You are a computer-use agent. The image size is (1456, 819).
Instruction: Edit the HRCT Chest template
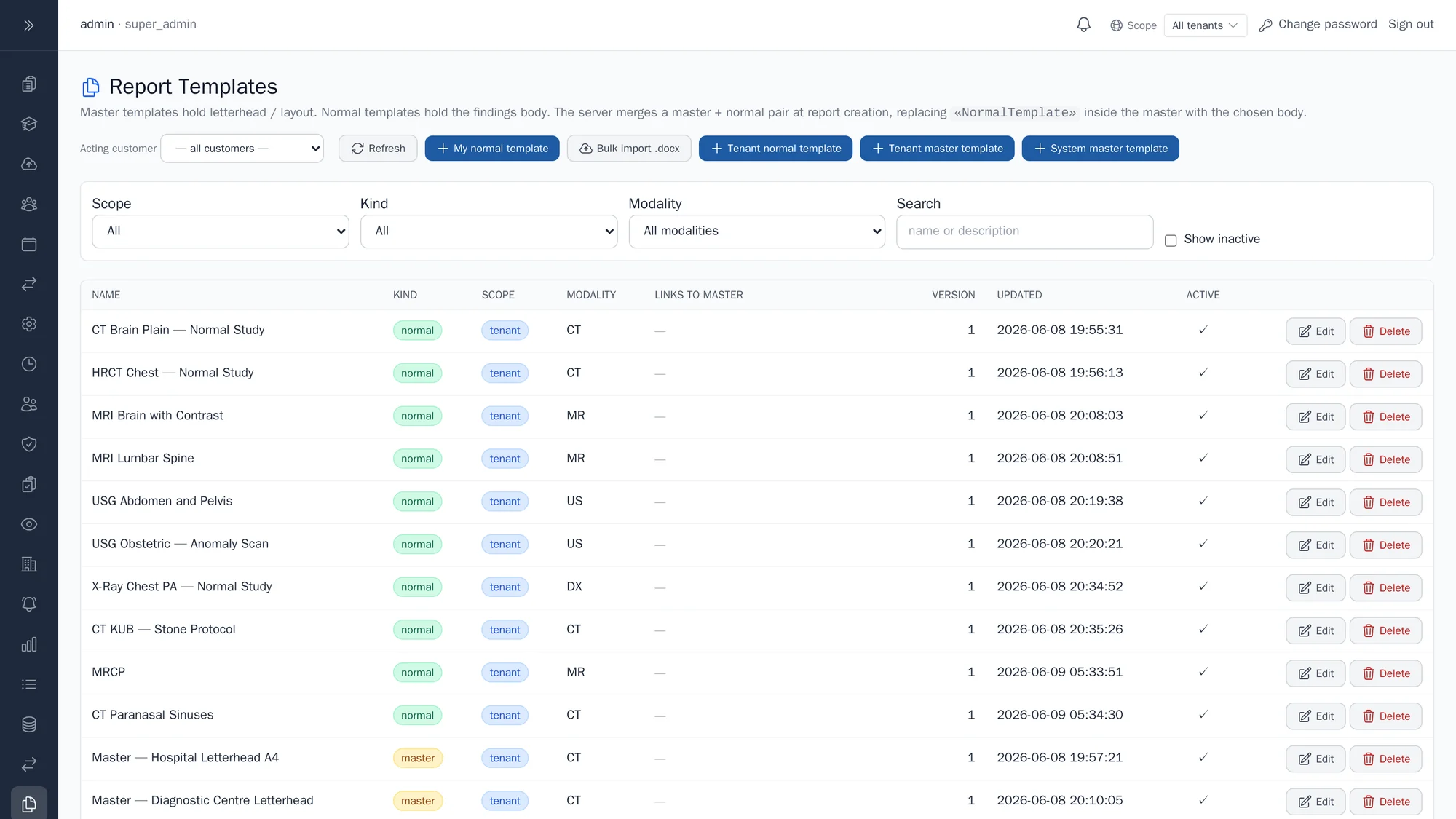[x=1315, y=374]
